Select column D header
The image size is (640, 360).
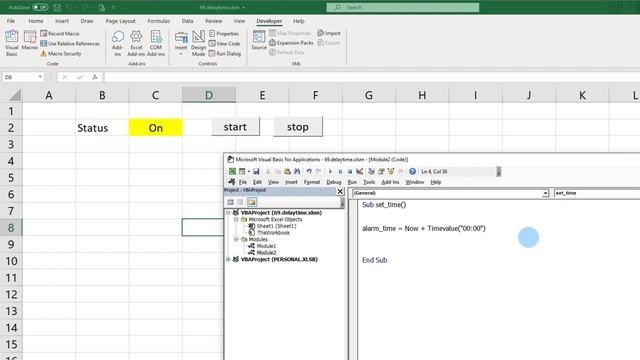[x=209, y=95]
